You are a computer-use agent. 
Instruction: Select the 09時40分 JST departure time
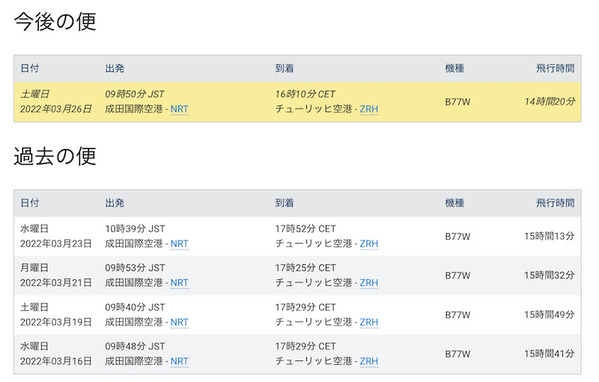coord(135,307)
